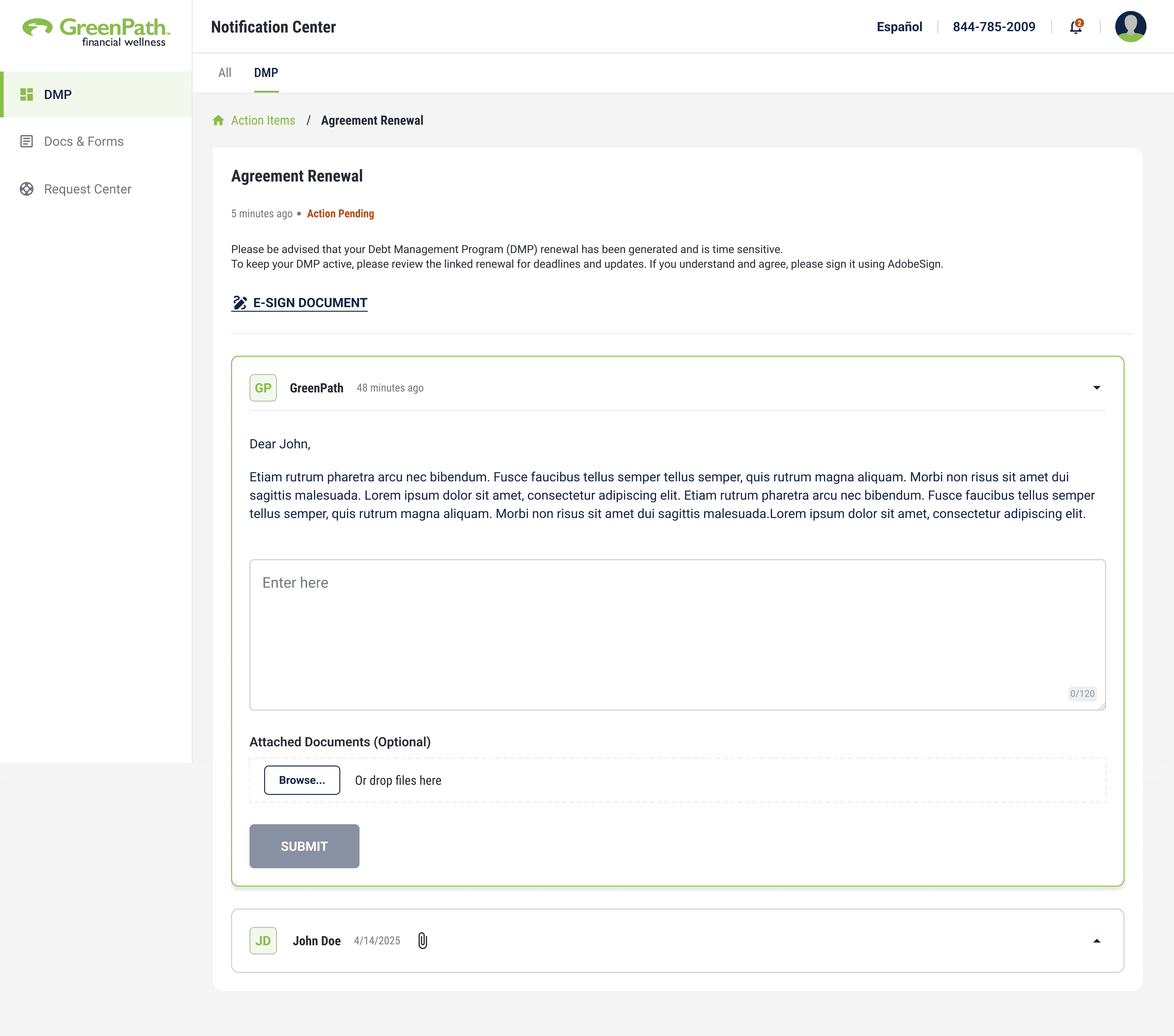The image size is (1174, 1036).
Task: Click the Request Center lifebuoy icon
Action: pos(26,189)
